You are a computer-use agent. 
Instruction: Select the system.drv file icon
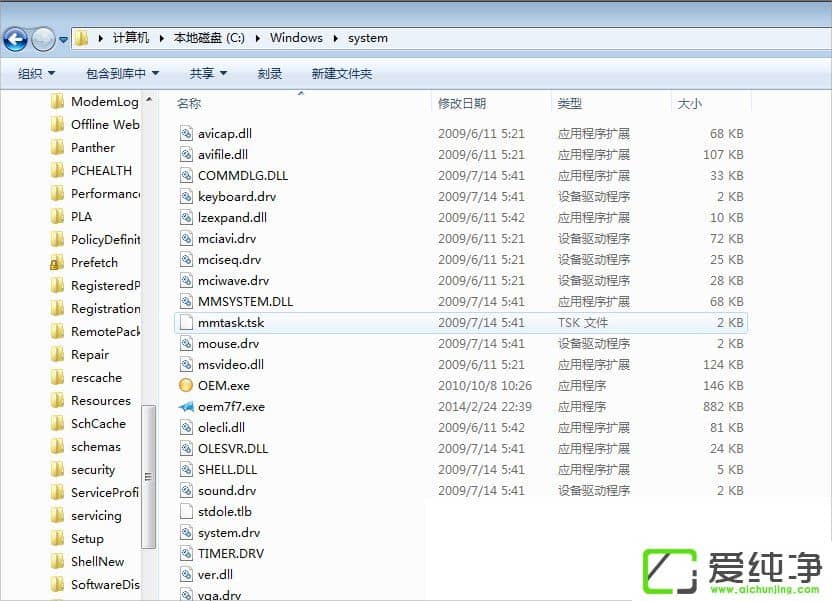click(186, 533)
